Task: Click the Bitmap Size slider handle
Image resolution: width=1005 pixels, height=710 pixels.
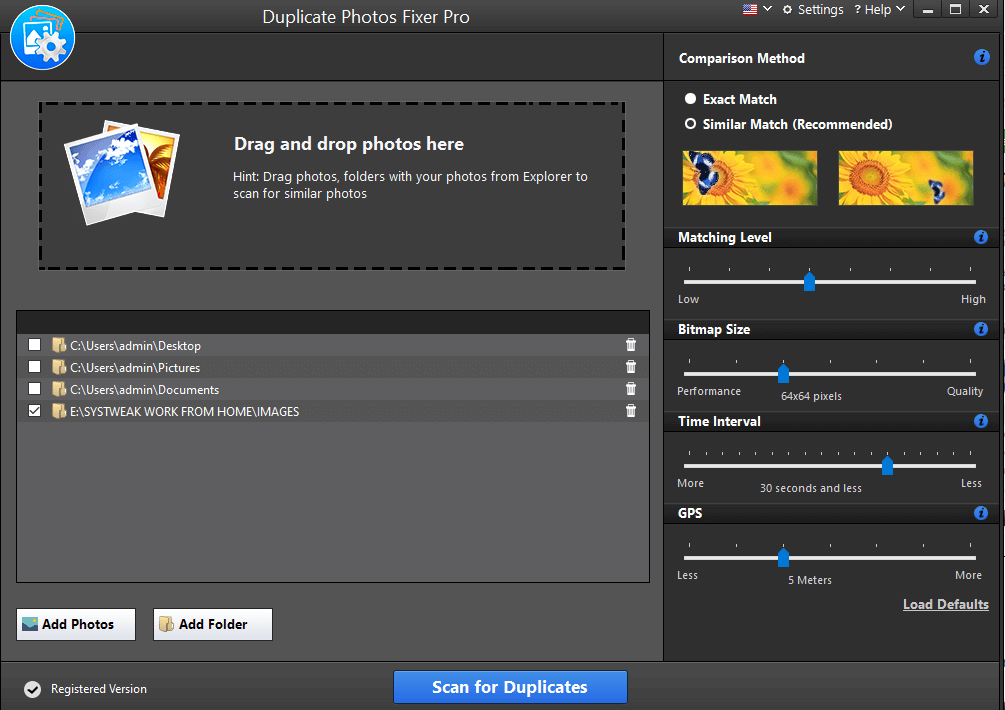Action: coord(783,373)
